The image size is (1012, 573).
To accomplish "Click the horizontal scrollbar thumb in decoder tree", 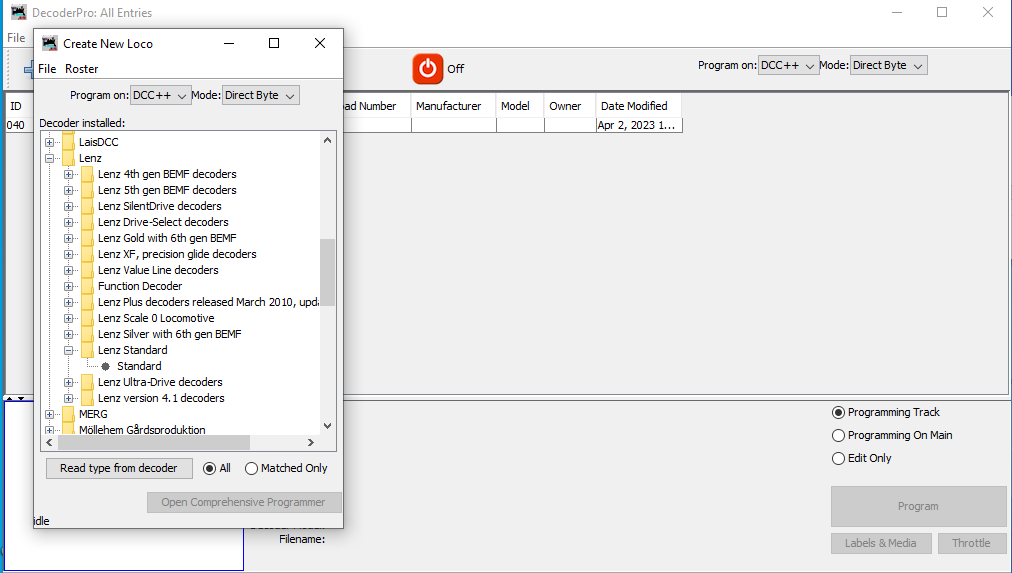I will (154, 443).
